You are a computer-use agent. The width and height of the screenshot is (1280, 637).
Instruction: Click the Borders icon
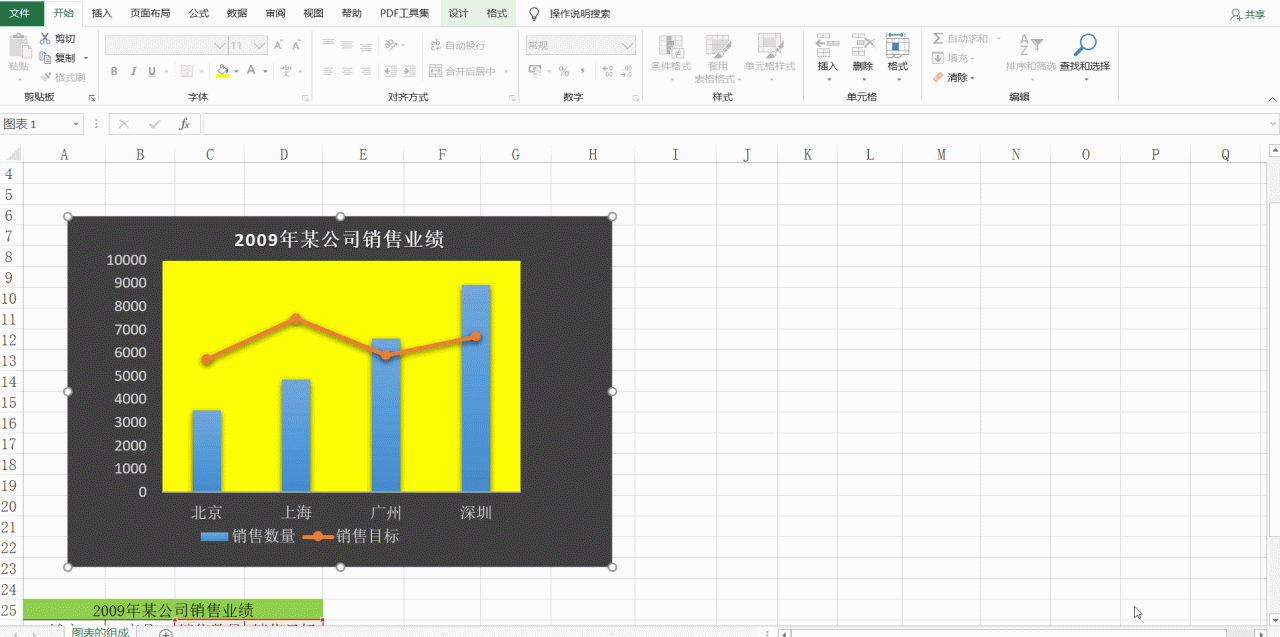[187, 71]
